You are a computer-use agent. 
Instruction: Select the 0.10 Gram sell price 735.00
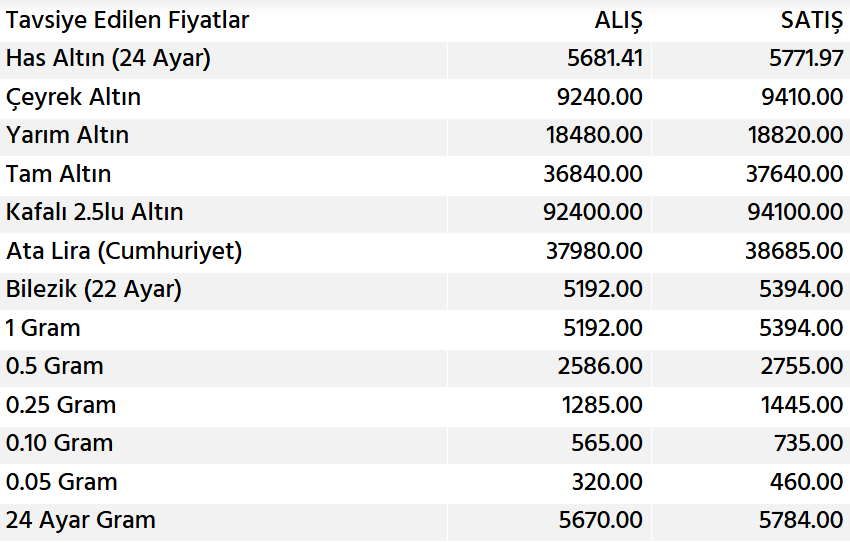tap(810, 443)
